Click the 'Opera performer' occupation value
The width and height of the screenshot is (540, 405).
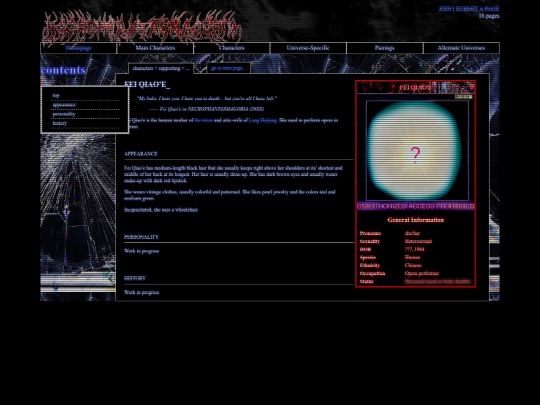(x=422, y=273)
